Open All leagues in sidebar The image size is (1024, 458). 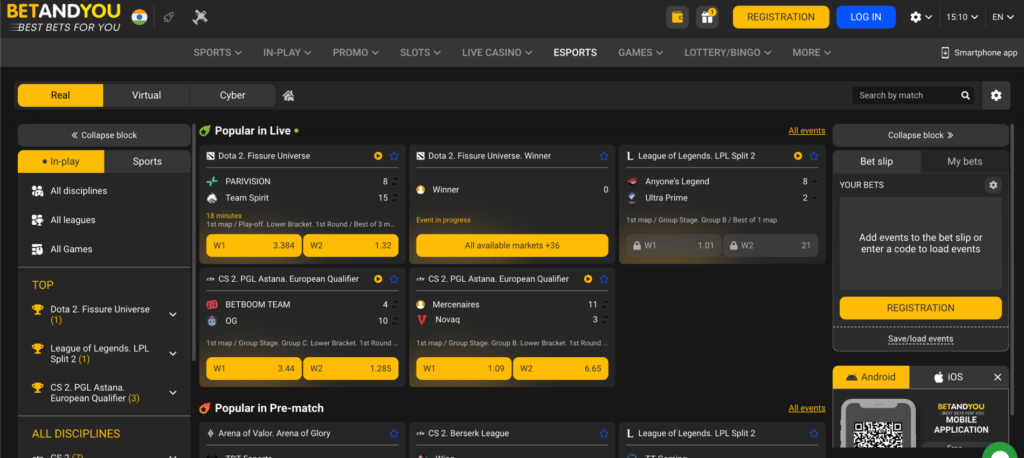(x=104, y=220)
